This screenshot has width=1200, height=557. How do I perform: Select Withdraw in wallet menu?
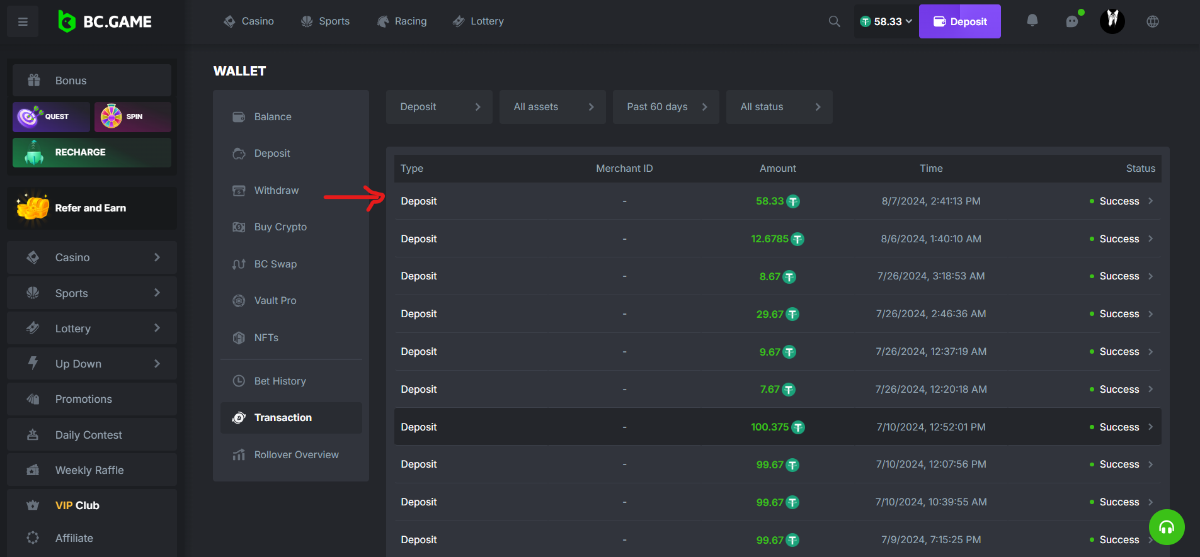pos(276,190)
